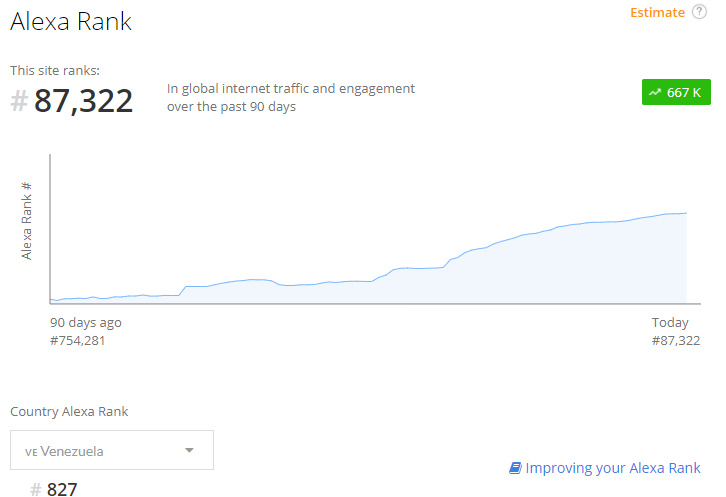Screen dimensions: 726x497
Task: Click the #754,281 starting rank value
Action: pyautogui.click(x=78, y=341)
